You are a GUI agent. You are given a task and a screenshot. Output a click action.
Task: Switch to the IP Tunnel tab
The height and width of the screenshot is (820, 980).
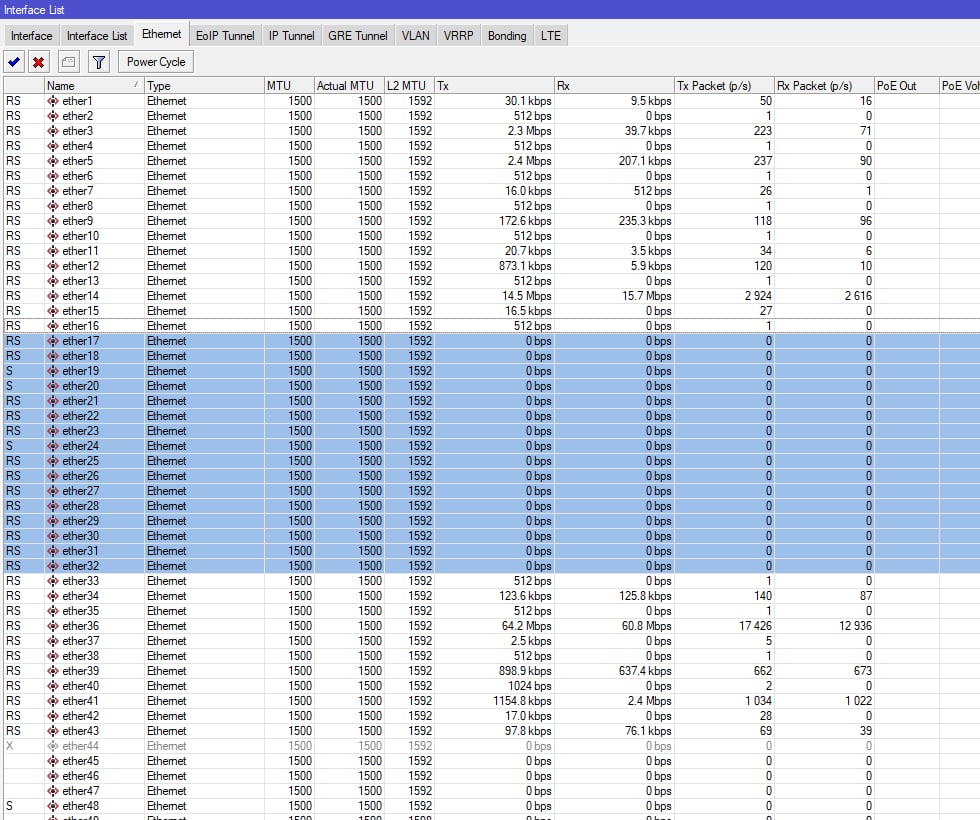point(291,36)
